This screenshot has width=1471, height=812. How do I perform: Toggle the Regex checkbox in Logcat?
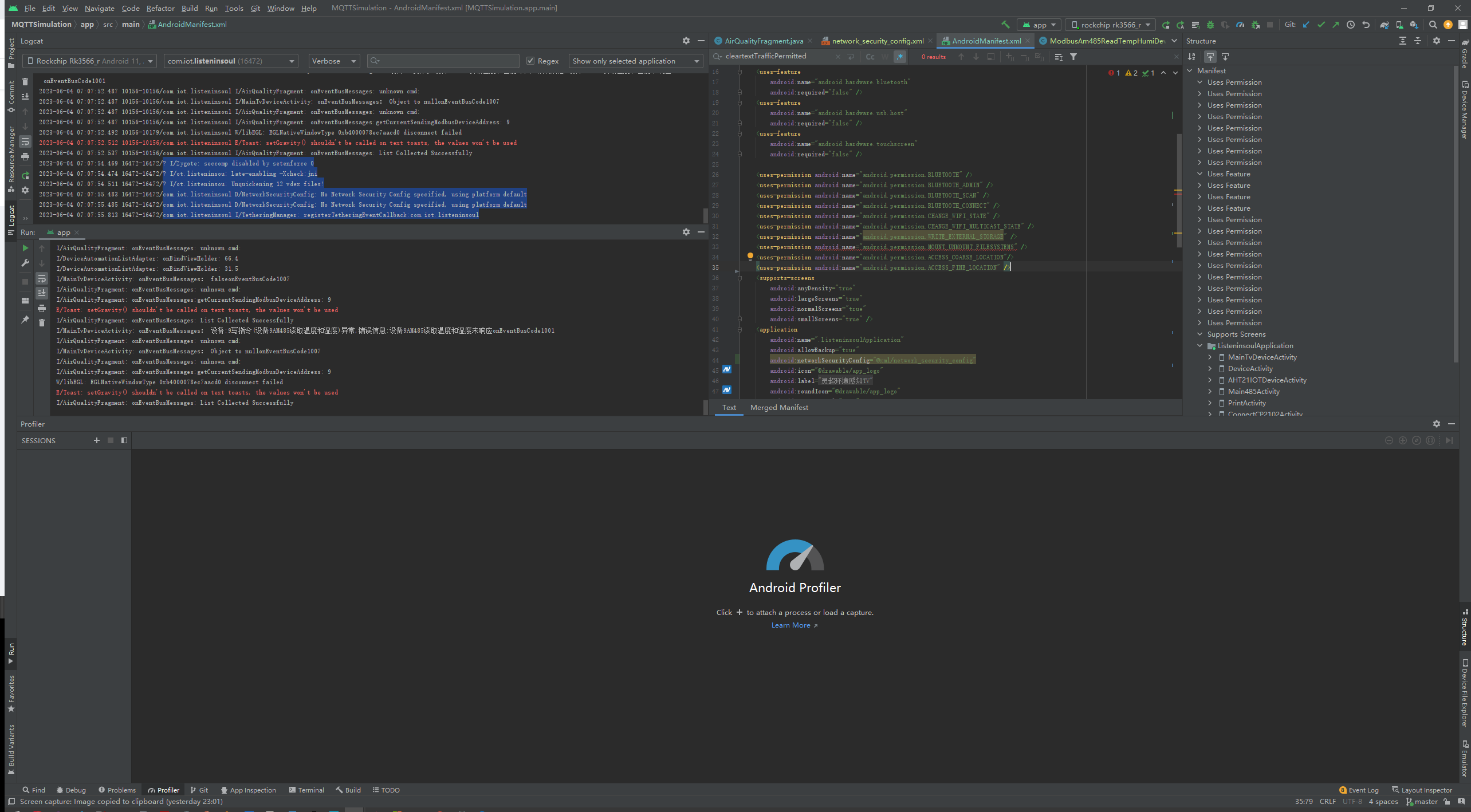[x=530, y=61]
